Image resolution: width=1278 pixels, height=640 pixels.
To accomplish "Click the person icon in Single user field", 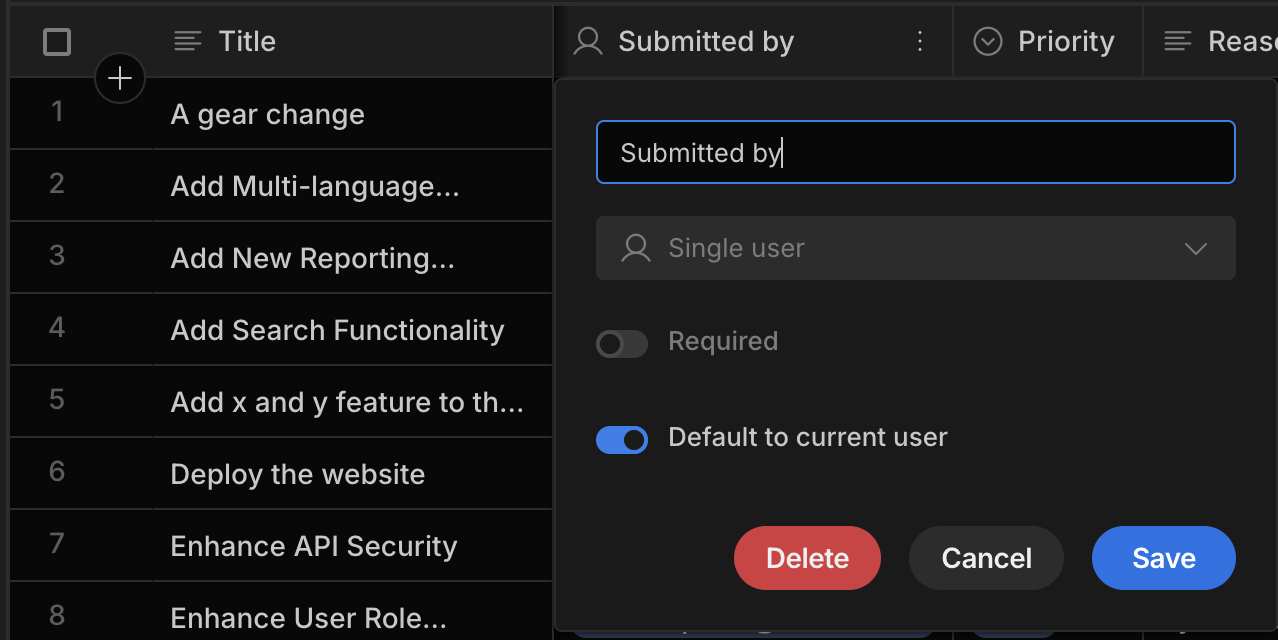I will pos(636,248).
